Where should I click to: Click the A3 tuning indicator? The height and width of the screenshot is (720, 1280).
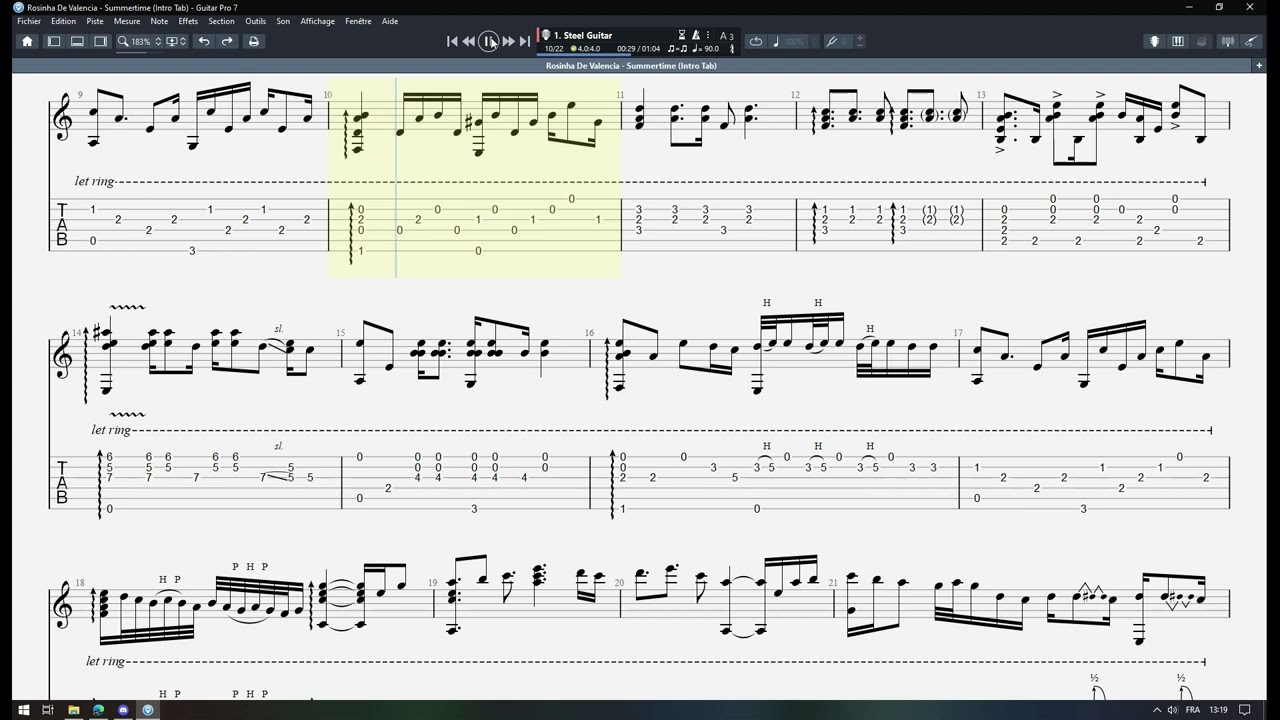(727, 36)
